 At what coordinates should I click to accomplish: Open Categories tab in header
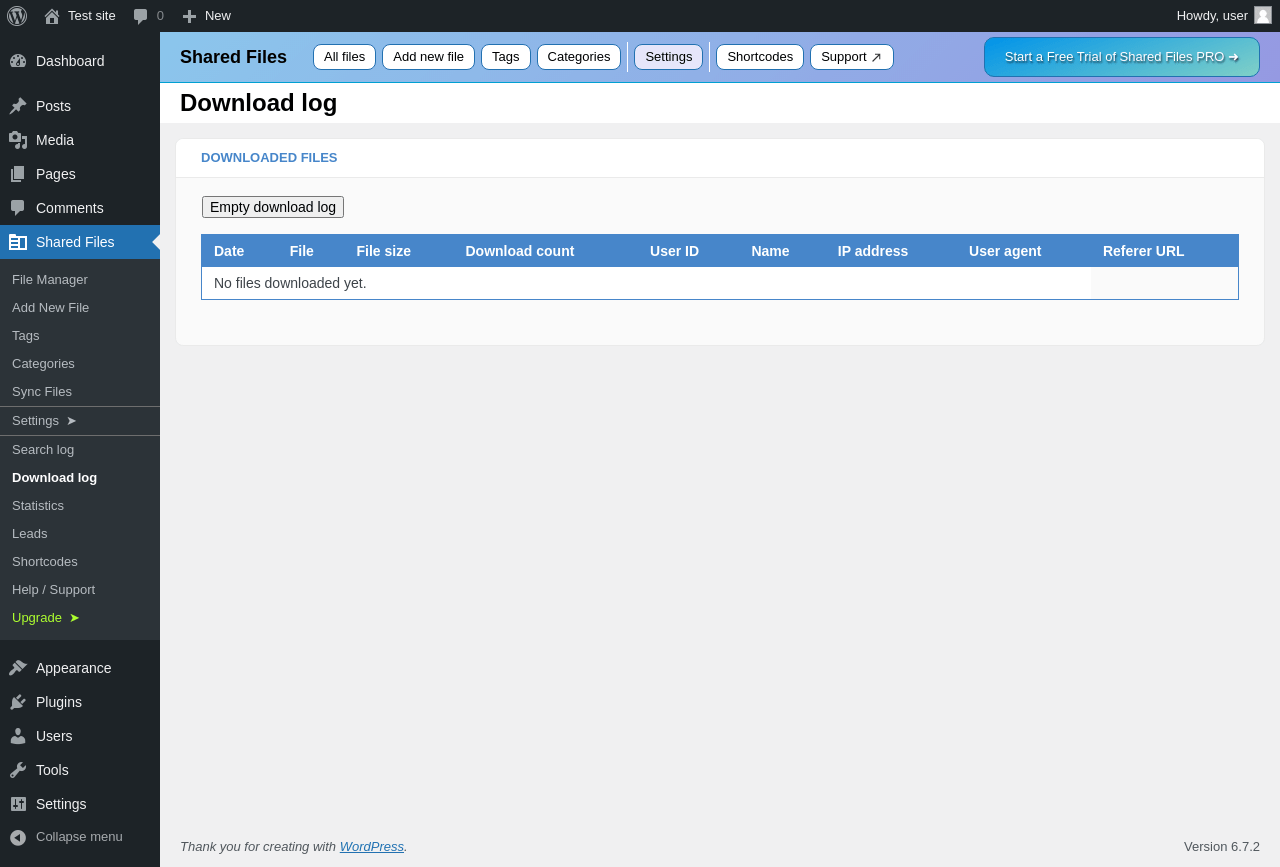(579, 57)
